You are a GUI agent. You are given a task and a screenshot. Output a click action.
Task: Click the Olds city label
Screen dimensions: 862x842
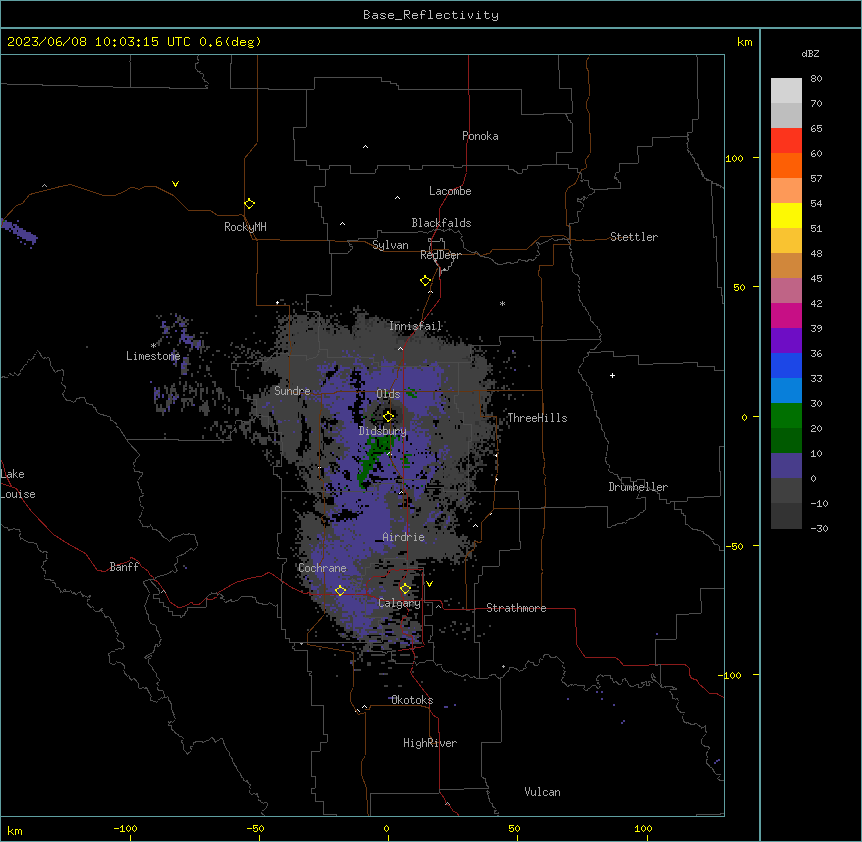coord(388,394)
